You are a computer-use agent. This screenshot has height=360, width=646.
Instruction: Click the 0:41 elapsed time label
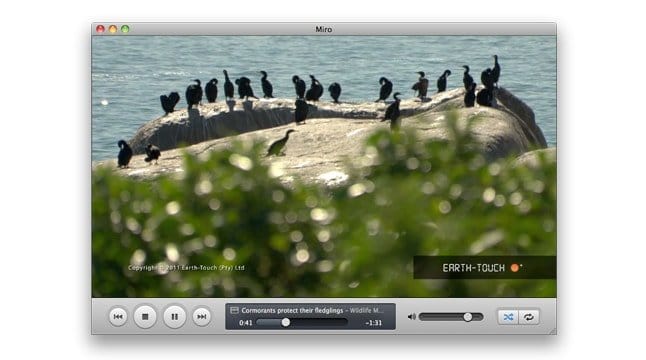[x=246, y=323]
